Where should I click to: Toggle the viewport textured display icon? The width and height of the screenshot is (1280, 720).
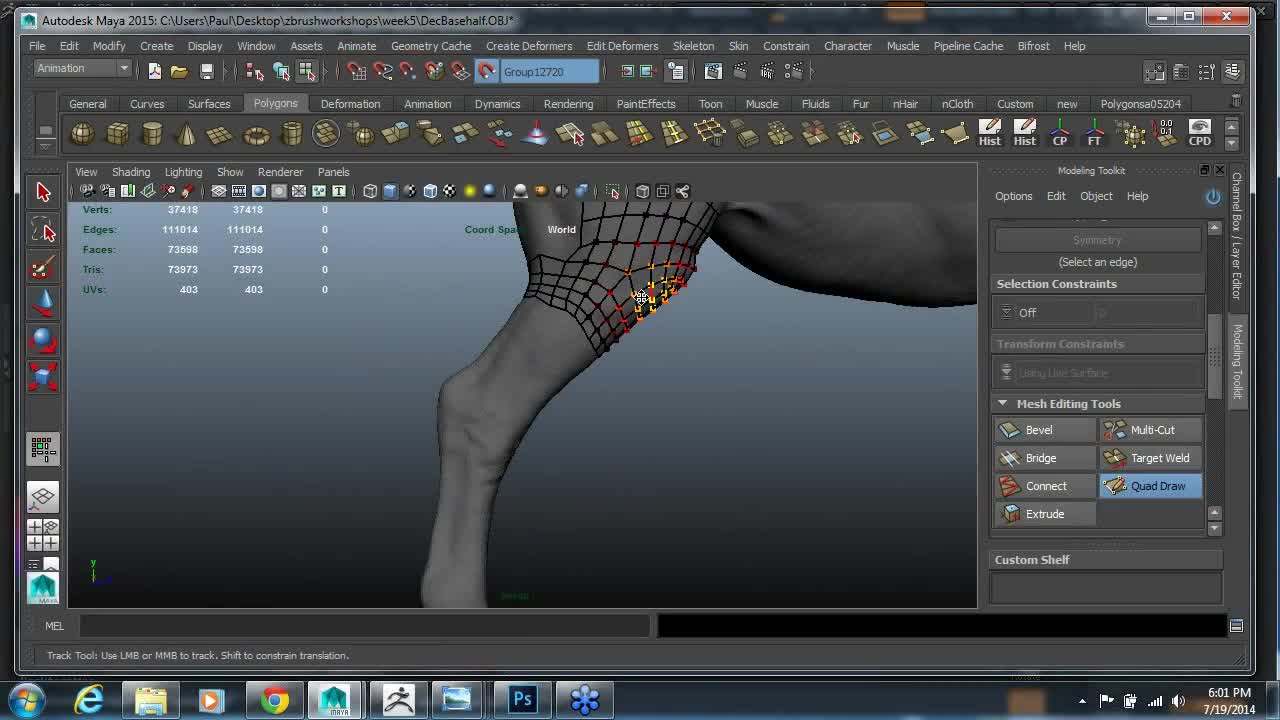(x=450, y=191)
